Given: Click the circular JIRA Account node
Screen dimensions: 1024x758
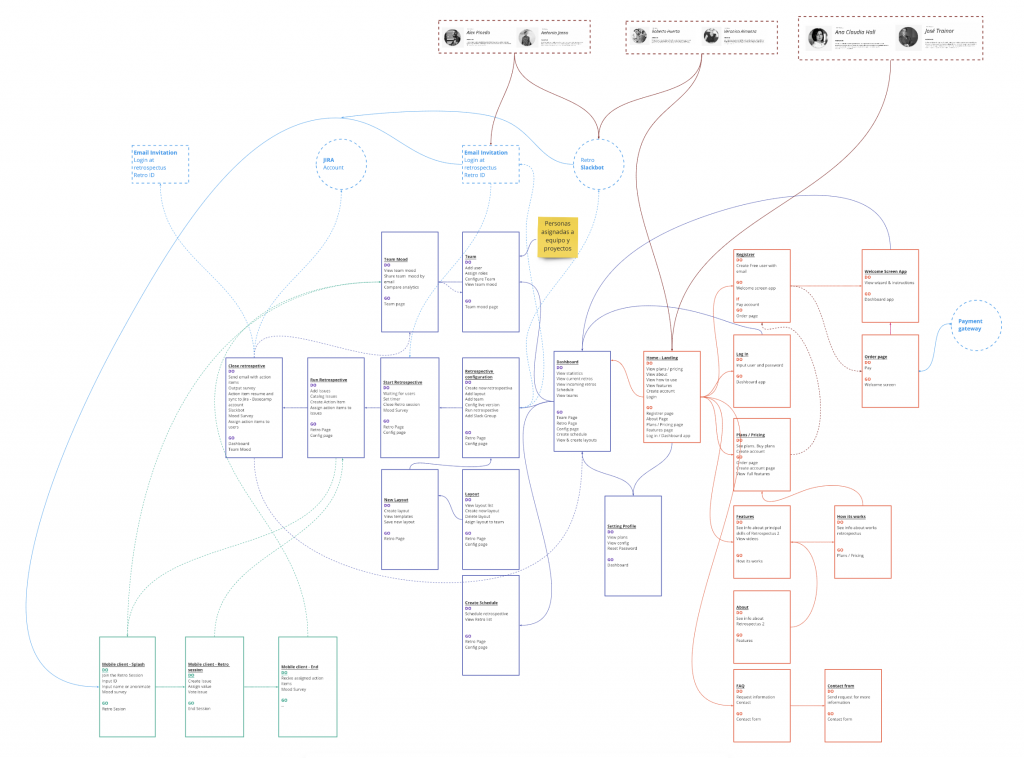Looking at the screenshot, I should click(340, 164).
